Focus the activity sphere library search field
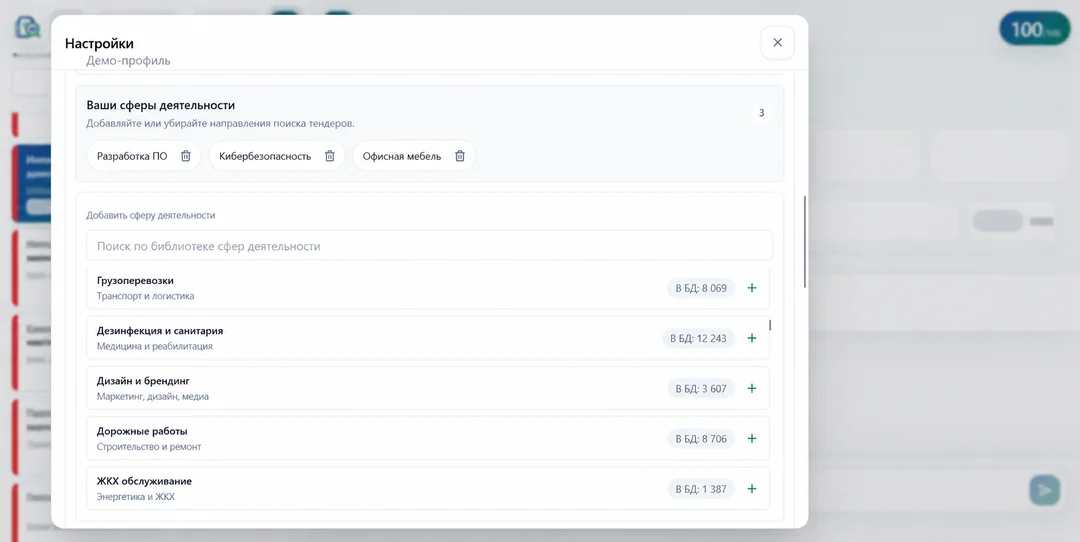1080x542 pixels. (429, 246)
